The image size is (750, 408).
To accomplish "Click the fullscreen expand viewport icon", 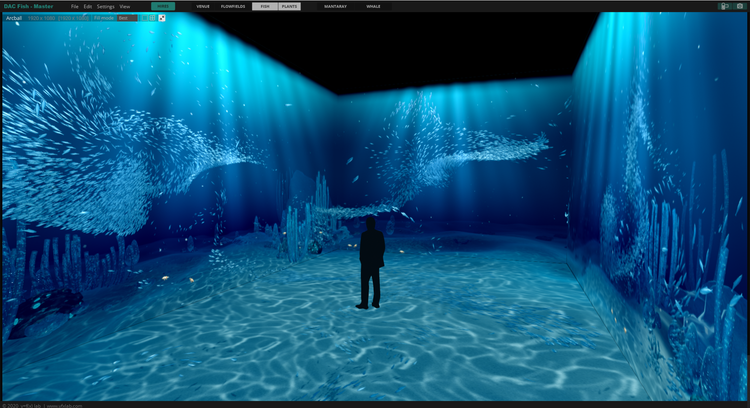I will pos(162,18).
